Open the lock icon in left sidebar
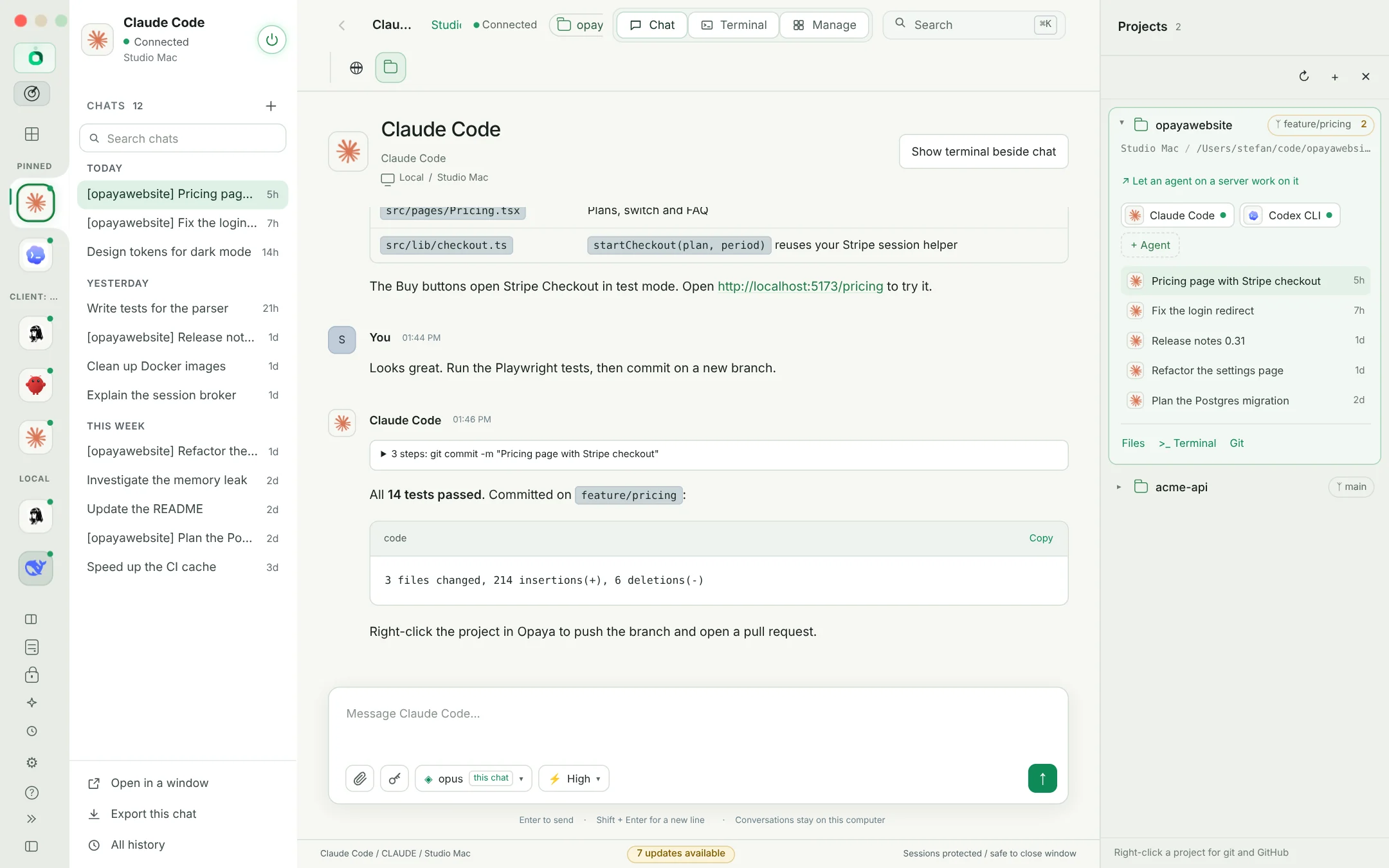Image resolution: width=1389 pixels, height=868 pixels. tap(32, 674)
